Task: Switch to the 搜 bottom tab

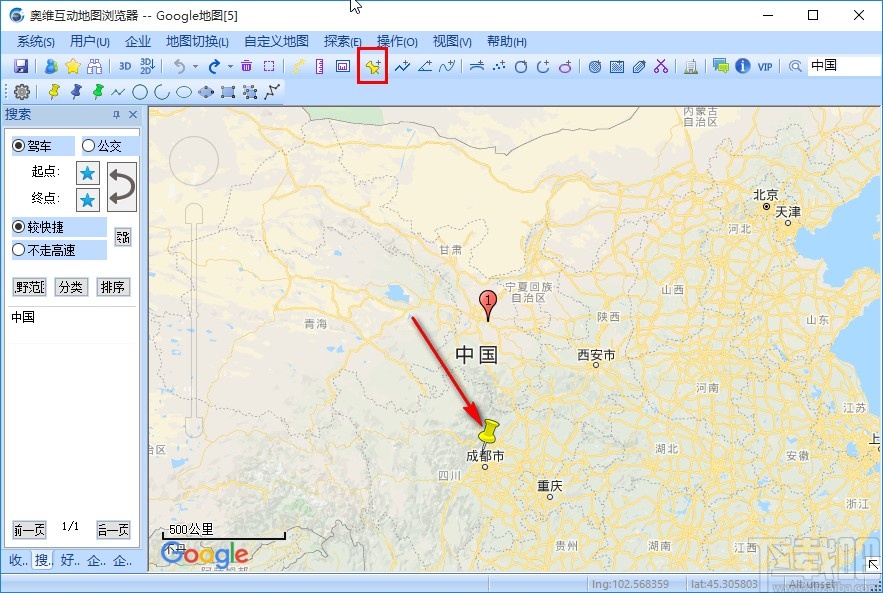Action: pyautogui.click(x=41, y=561)
